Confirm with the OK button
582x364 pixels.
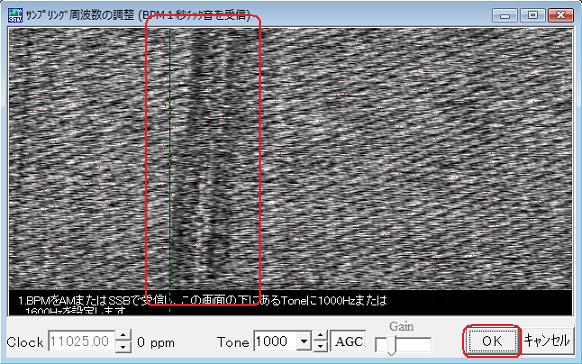click(x=492, y=341)
